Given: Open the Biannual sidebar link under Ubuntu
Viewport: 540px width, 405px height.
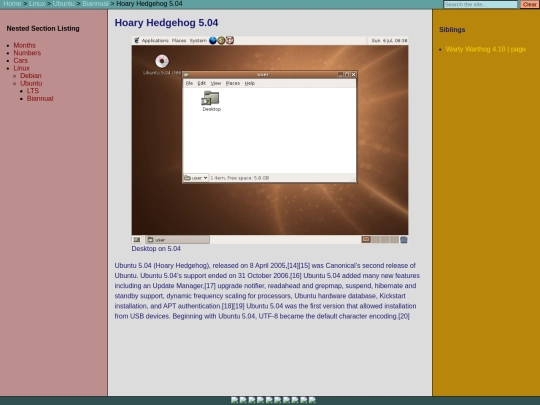Looking at the screenshot, I should [40, 98].
